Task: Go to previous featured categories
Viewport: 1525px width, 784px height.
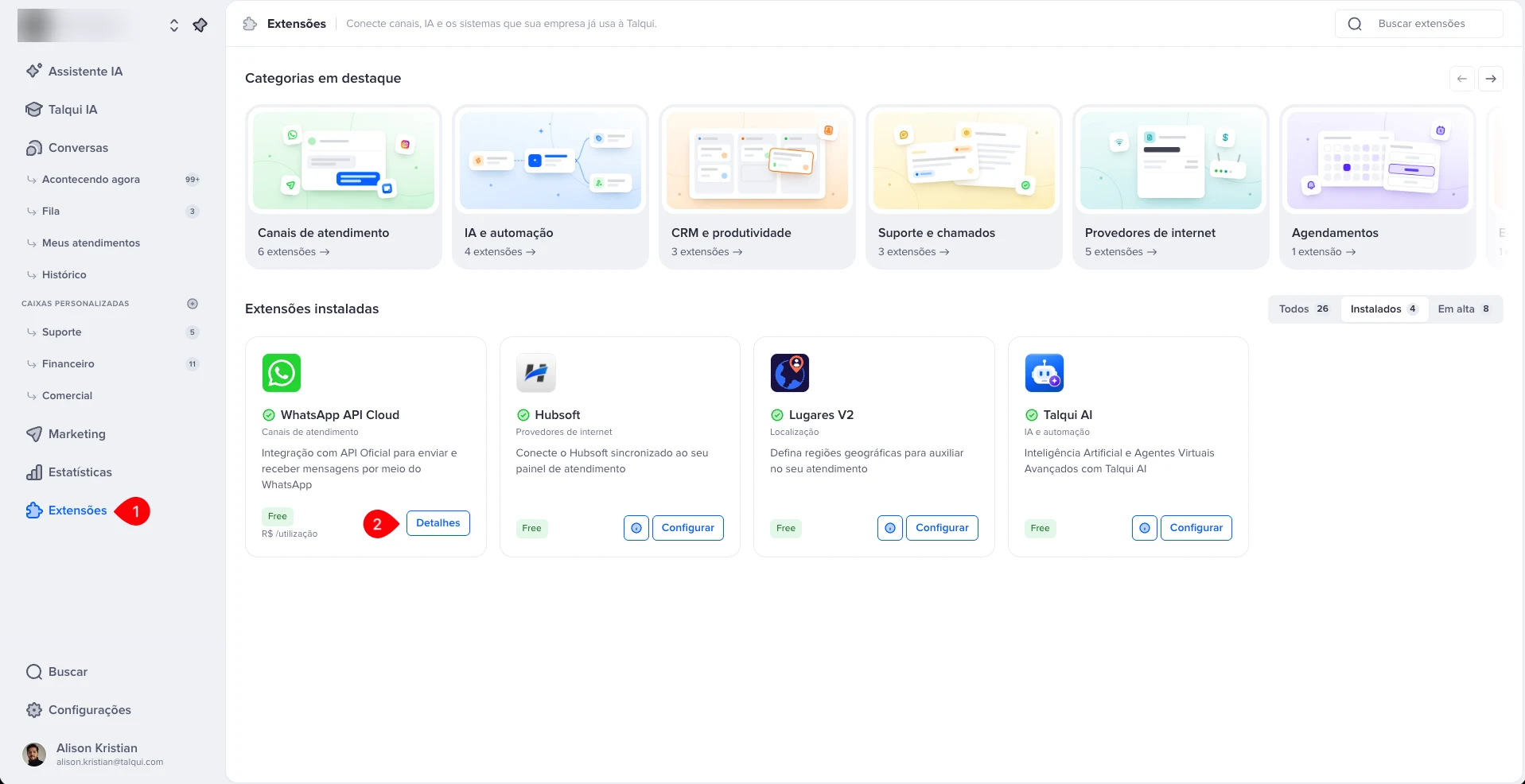Action: 1462,79
